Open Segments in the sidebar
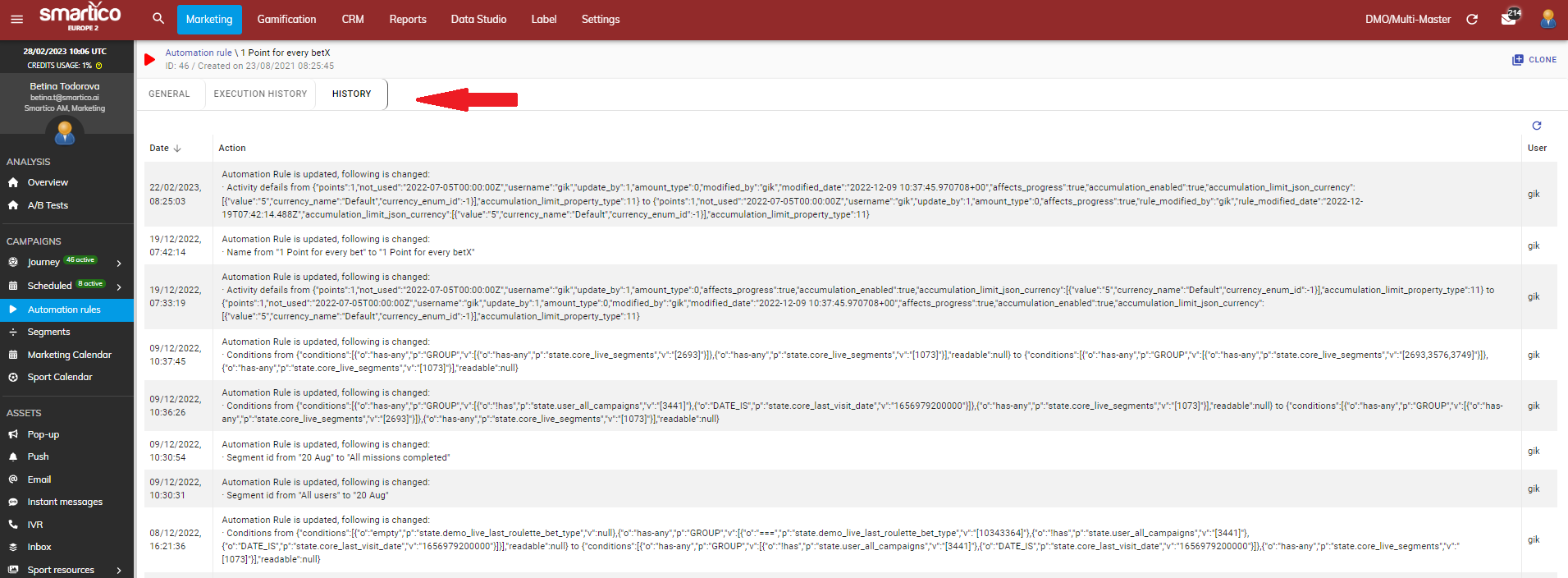The width and height of the screenshot is (1568, 578). click(x=48, y=333)
